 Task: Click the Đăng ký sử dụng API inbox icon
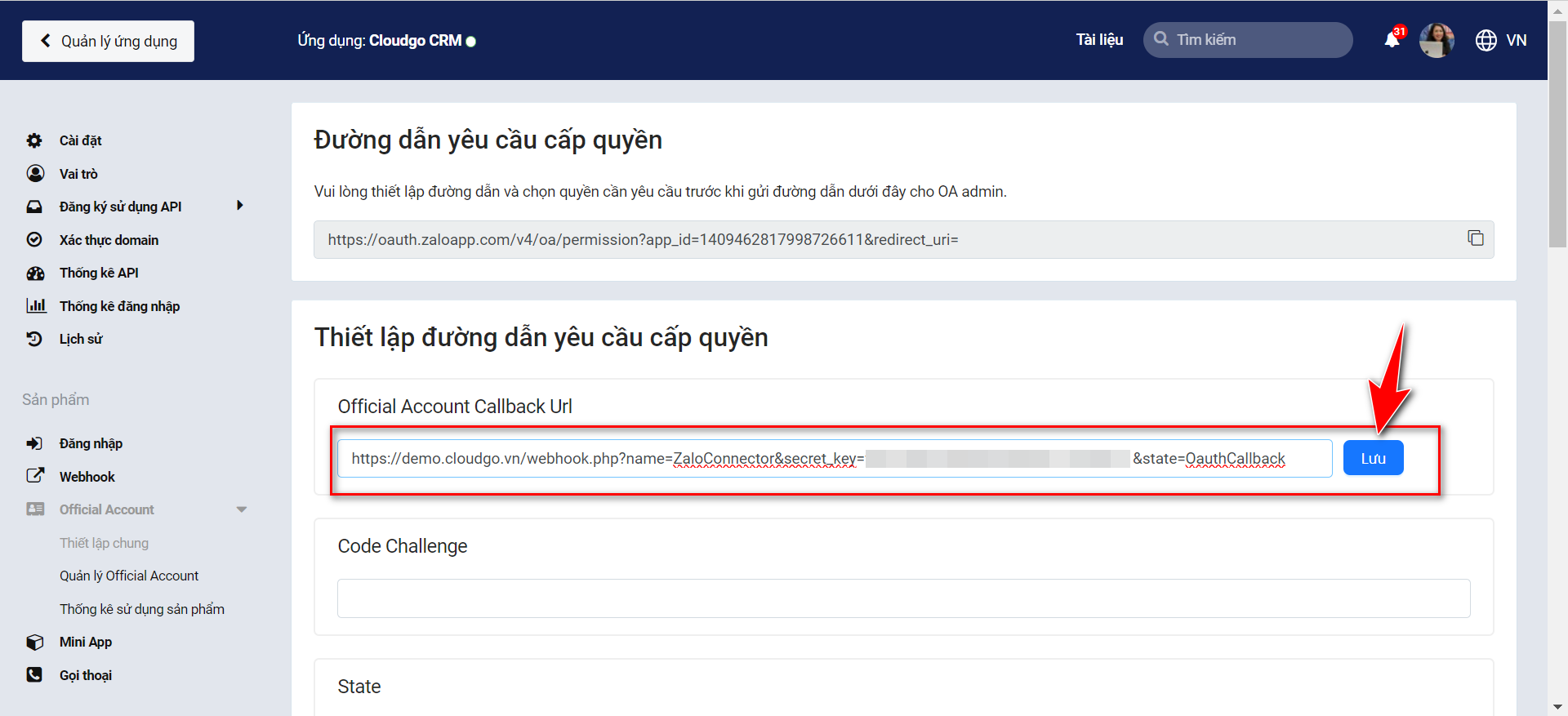coord(34,207)
